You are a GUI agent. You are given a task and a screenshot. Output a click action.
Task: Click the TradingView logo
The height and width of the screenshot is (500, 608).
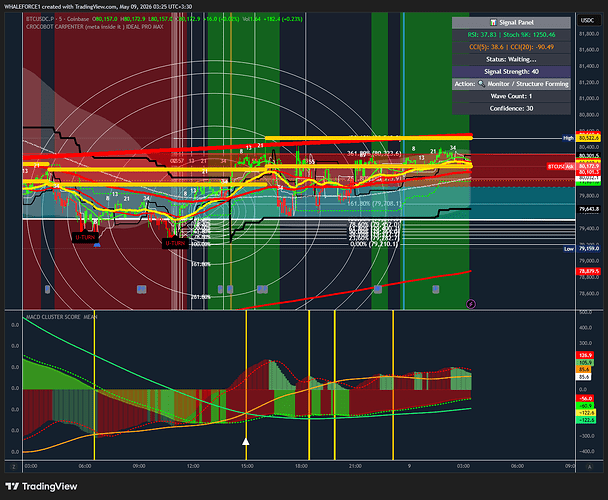pyautogui.click(x=41, y=486)
